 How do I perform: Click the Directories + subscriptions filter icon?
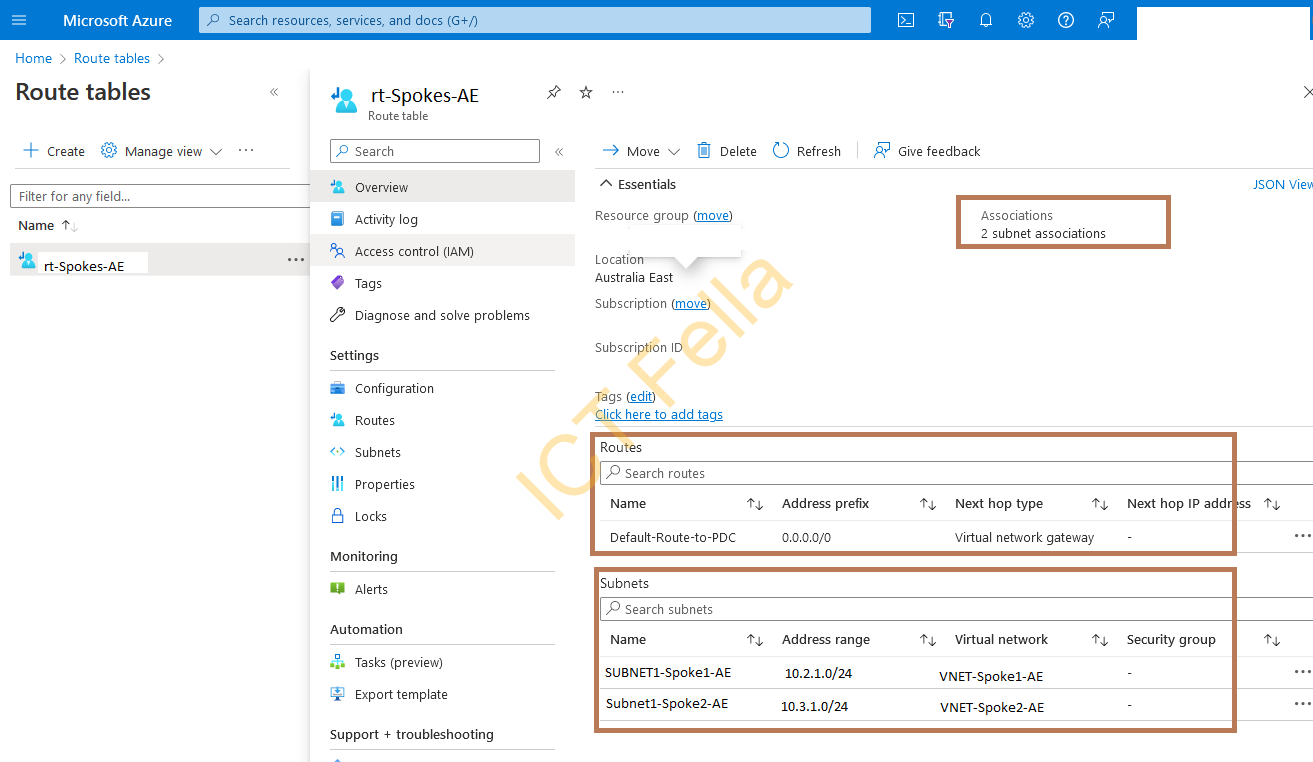(x=945, y=20)
